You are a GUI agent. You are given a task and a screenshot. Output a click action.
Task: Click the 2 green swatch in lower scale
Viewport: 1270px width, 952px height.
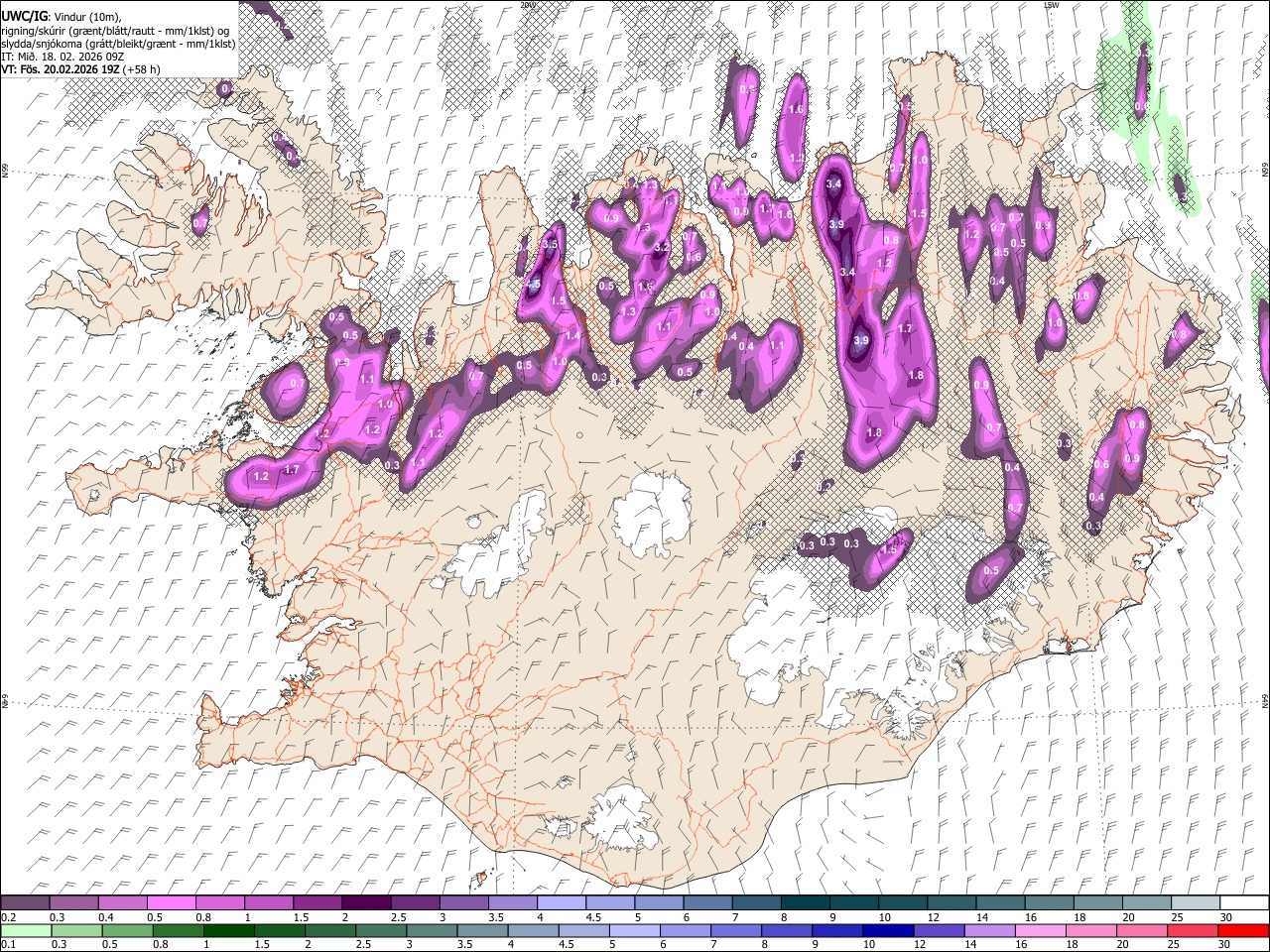point(330,930)
